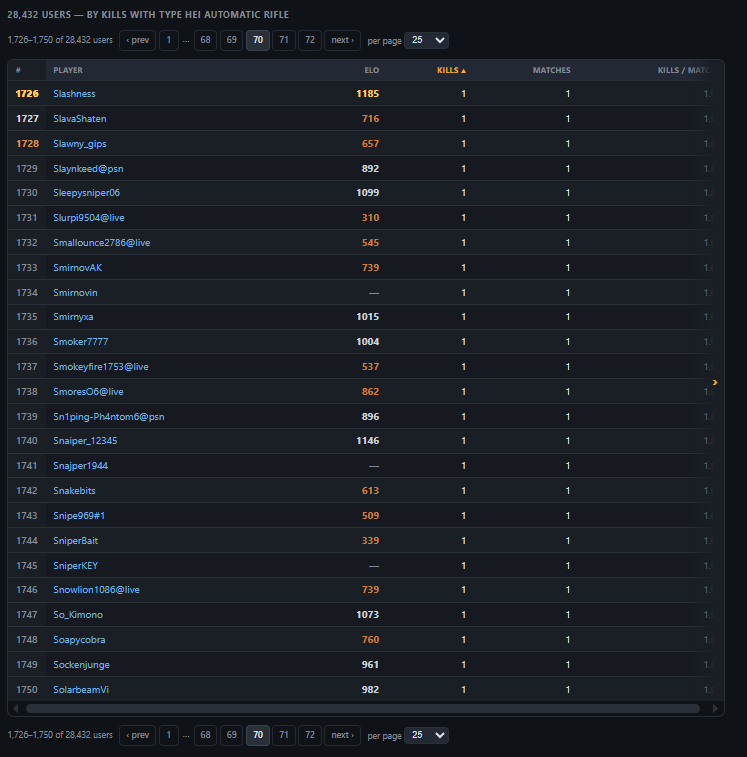The height and width of the screenshot is (757, 747).
Task: Open player profile Slaynkeed@psn
Action: pyautogui.click(x=88, y=169)
